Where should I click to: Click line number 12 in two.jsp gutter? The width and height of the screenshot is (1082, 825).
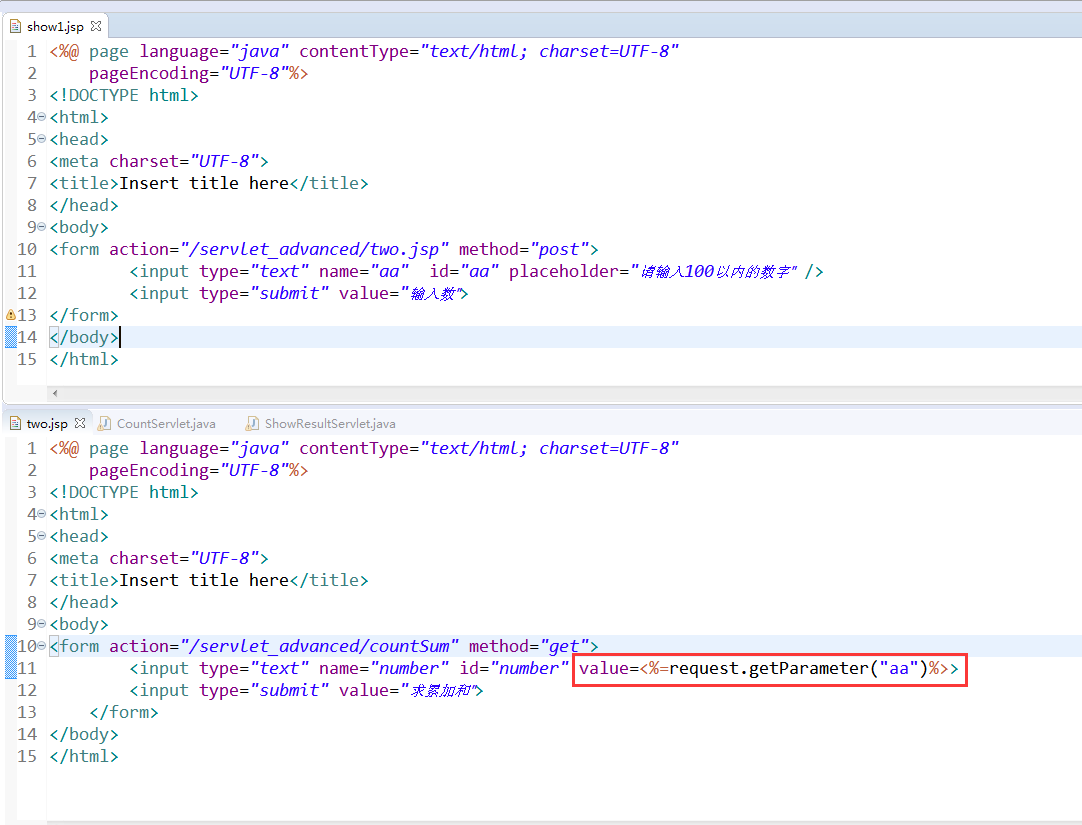[x=27, y=690]
